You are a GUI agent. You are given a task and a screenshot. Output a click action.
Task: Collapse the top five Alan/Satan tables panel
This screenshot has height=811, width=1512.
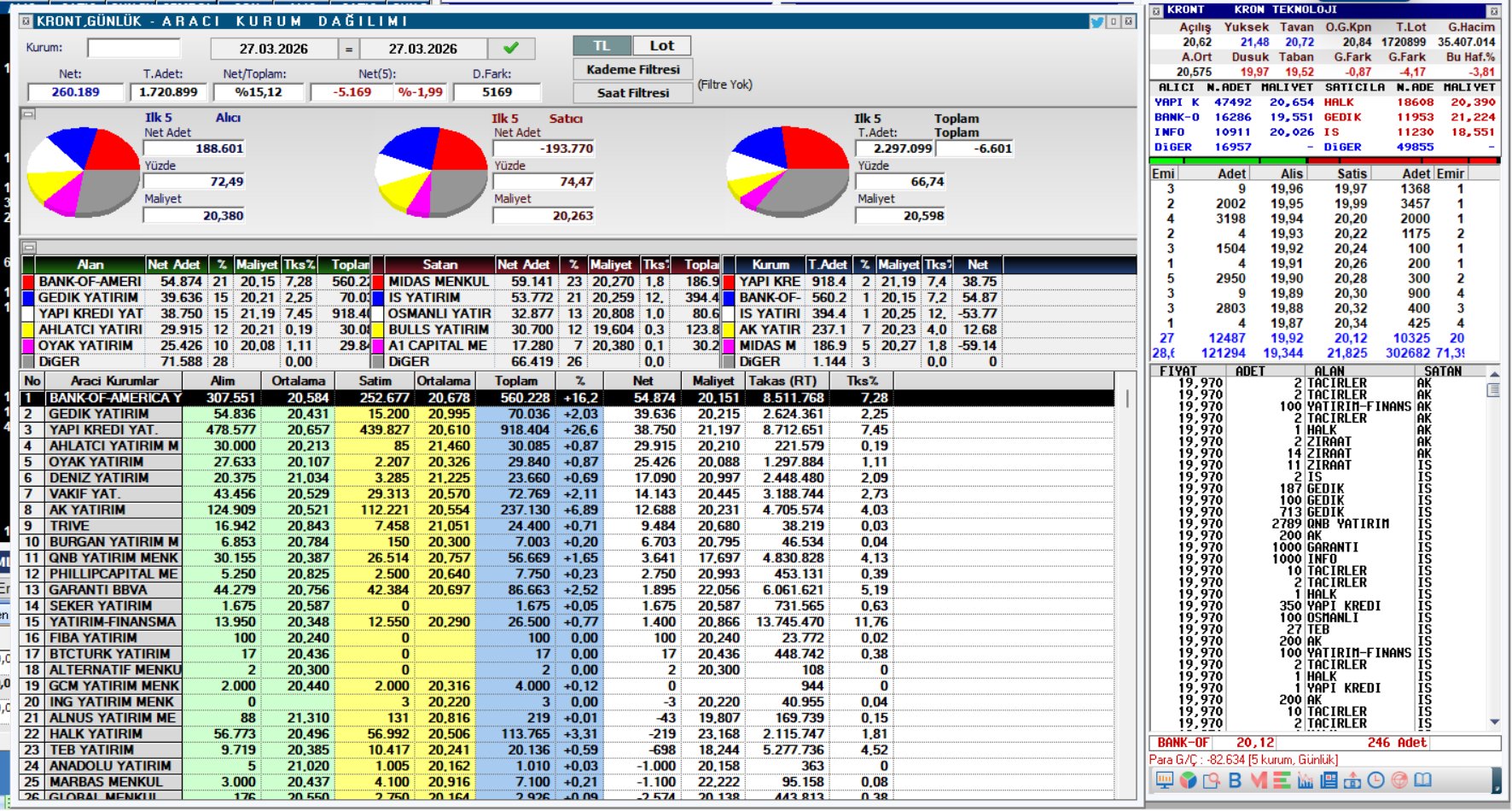(28, 248)
